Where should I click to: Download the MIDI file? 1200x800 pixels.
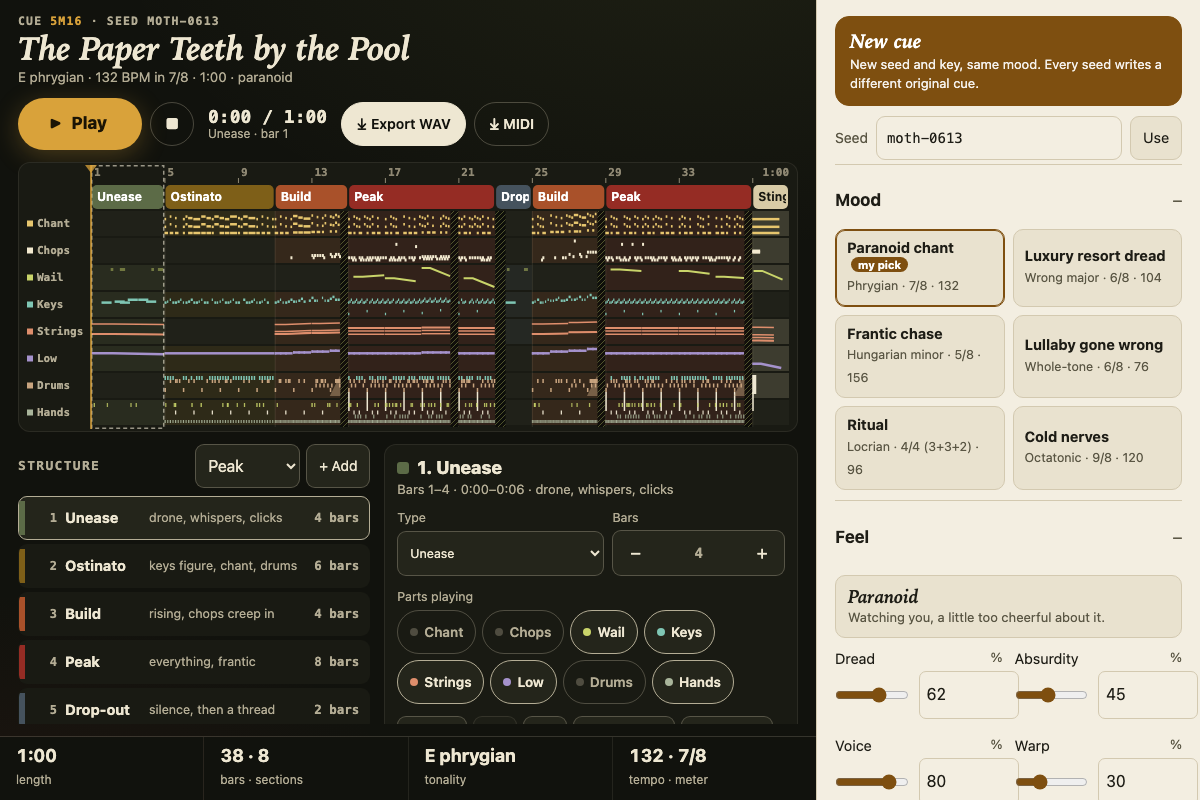[511, 124]
